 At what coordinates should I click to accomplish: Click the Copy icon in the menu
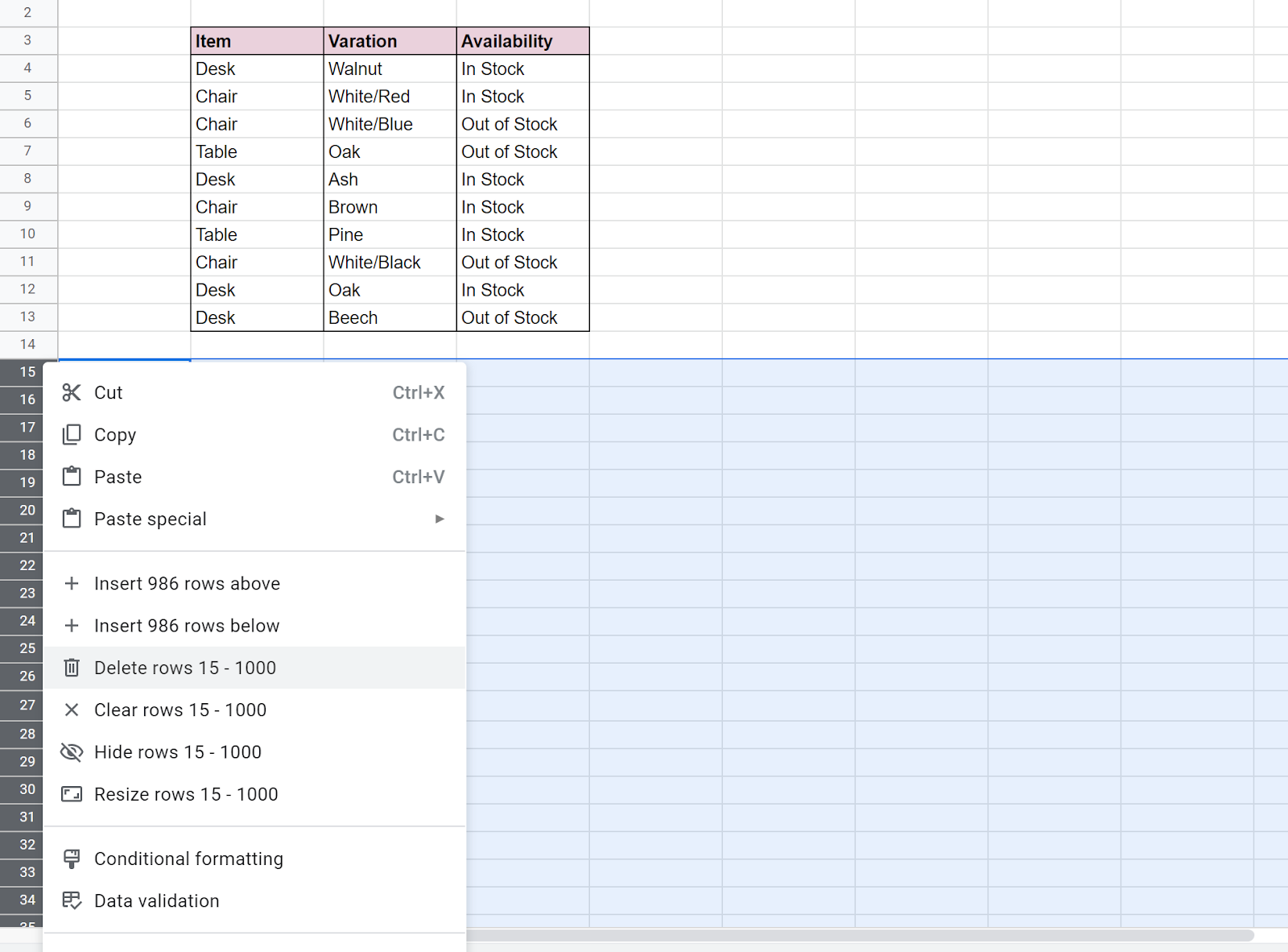point(72,434)
